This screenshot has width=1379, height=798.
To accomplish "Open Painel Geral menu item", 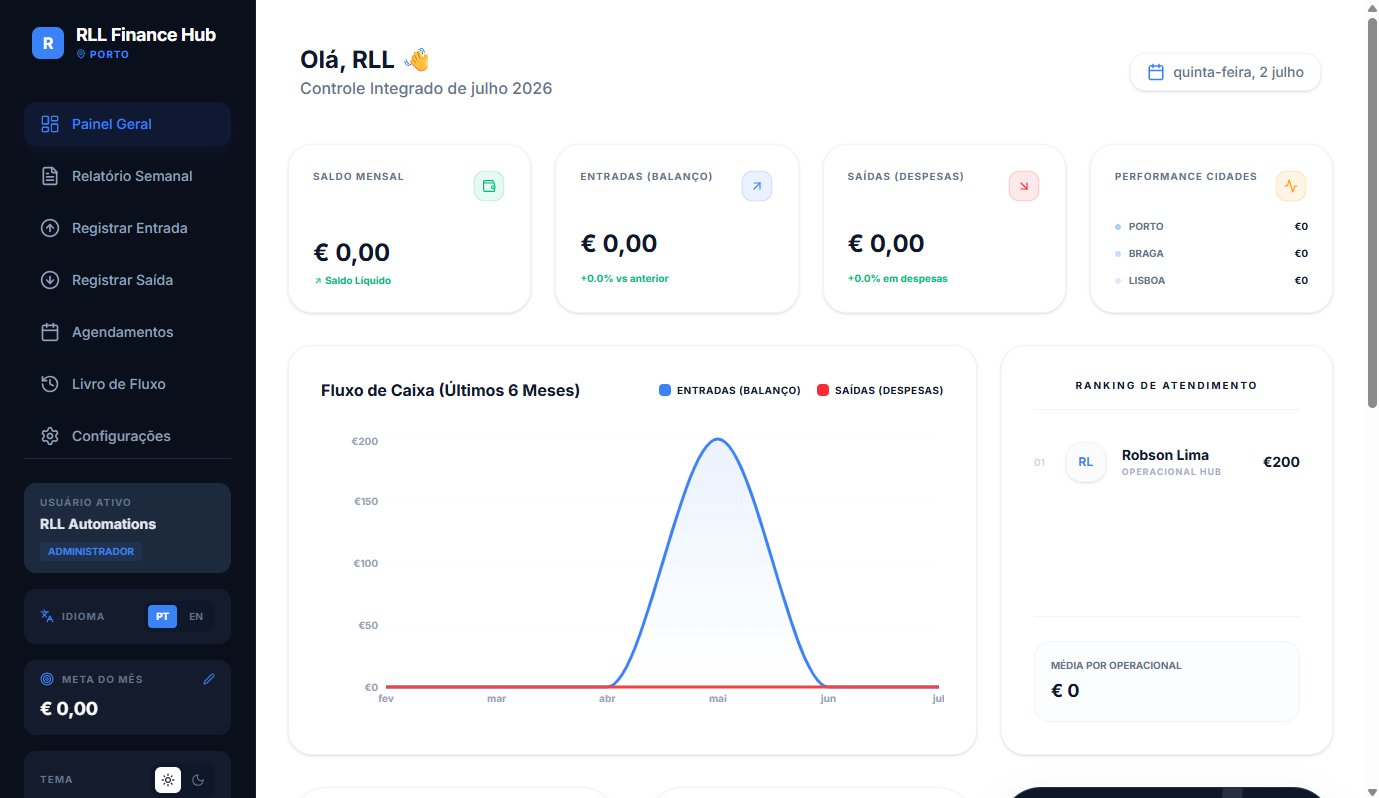I will coord(127,124).
